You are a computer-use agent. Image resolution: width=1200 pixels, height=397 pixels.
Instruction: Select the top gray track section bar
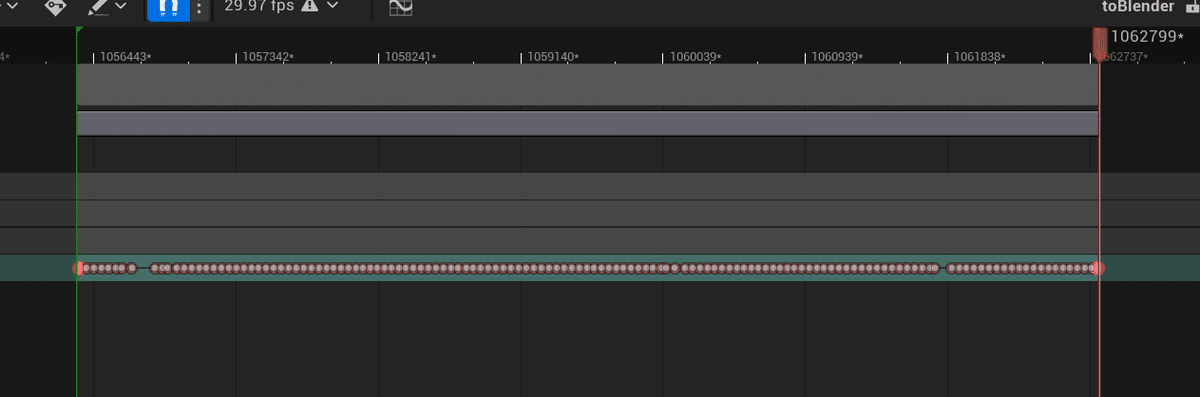(588, 85)
